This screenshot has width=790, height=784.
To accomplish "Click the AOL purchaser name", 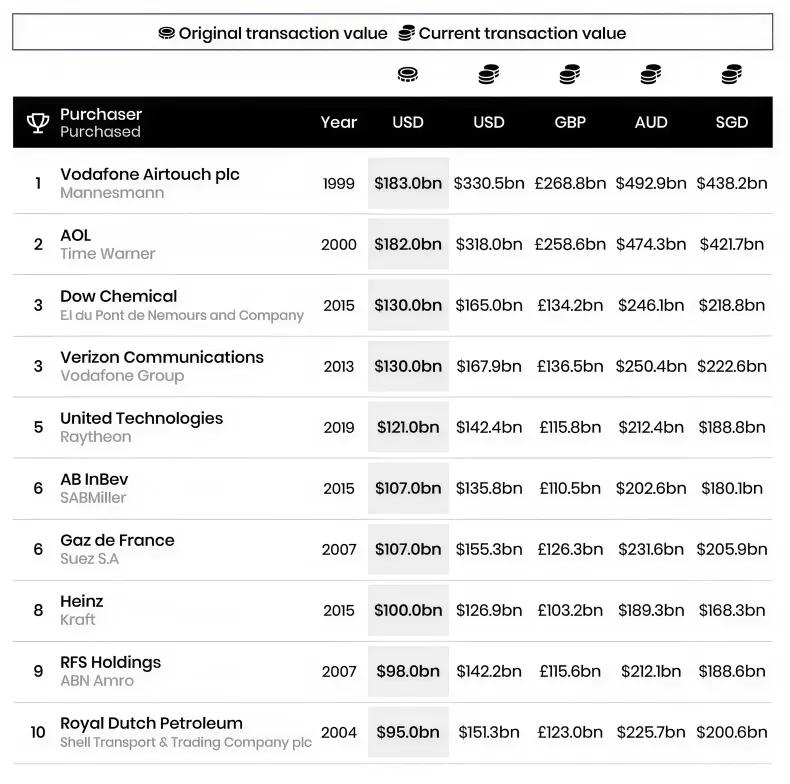I will coord(76,235).
